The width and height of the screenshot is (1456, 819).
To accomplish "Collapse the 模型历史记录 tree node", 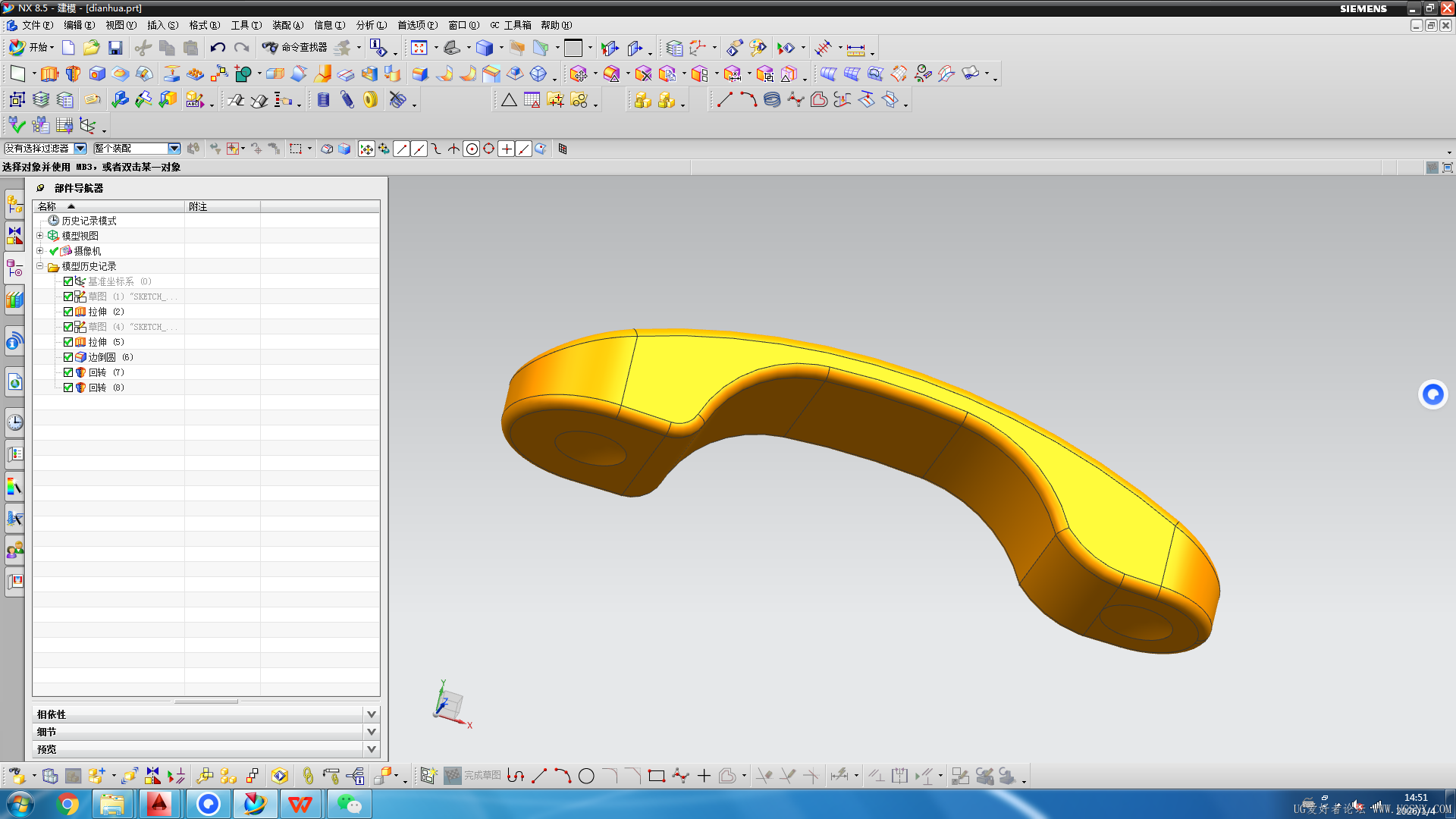I will [40, 266].
